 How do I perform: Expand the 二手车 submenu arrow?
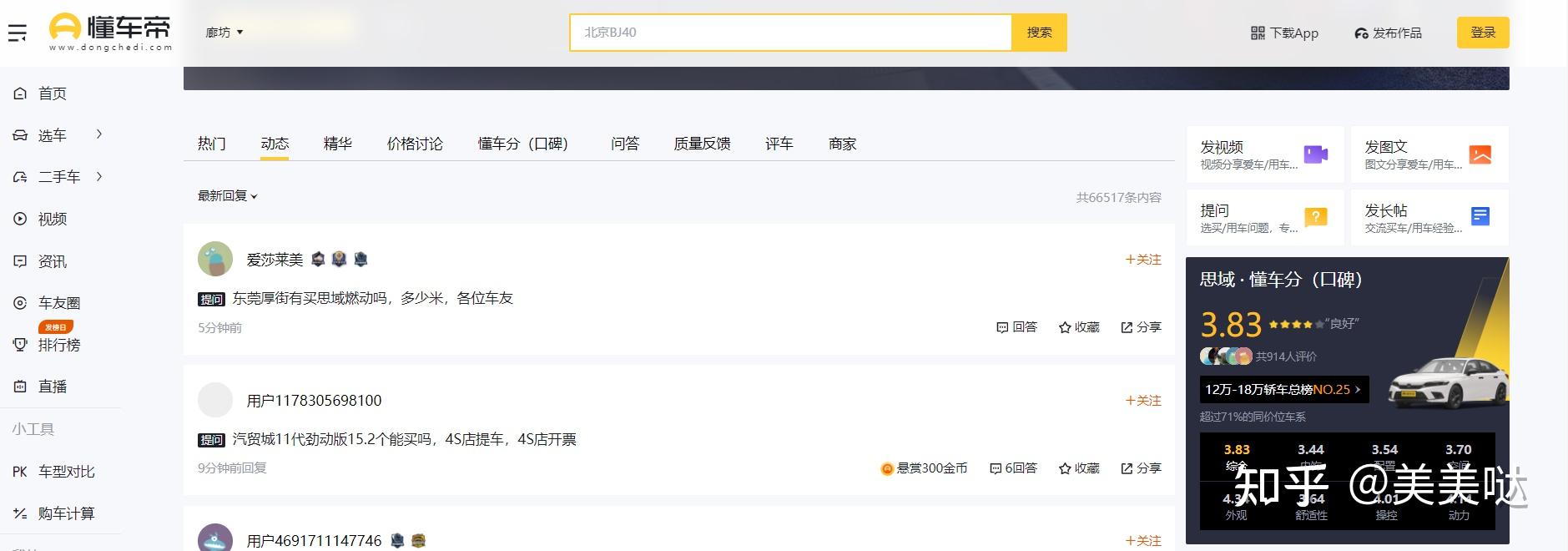99,176
